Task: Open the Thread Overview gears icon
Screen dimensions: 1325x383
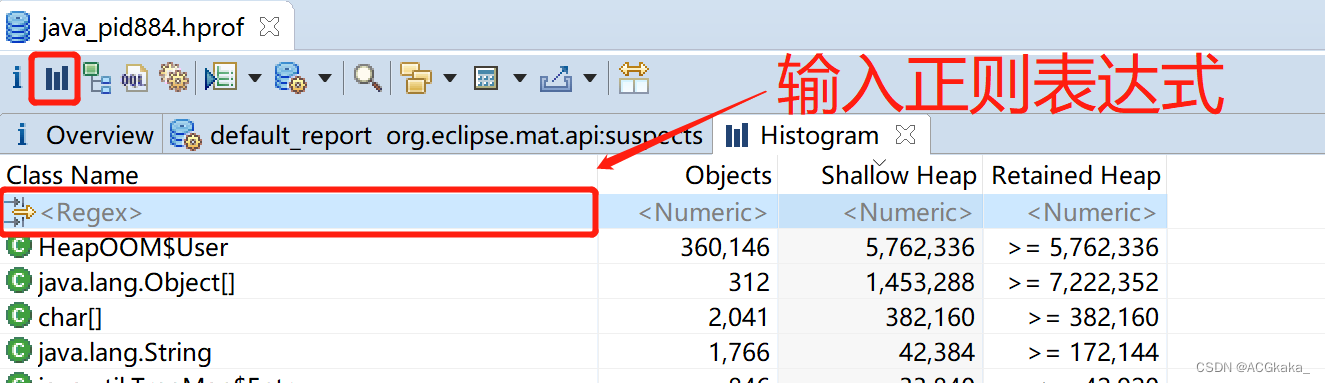Action: [x=174, y=77]
